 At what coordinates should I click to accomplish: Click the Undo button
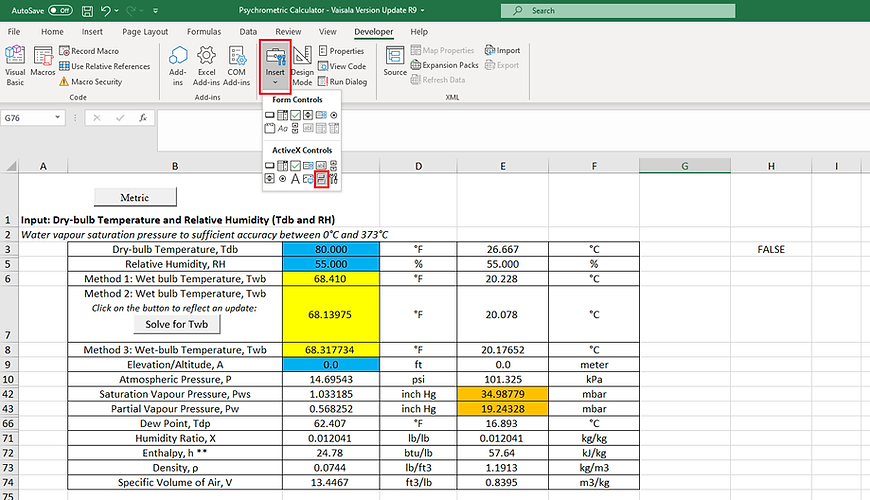pos(105,11)
